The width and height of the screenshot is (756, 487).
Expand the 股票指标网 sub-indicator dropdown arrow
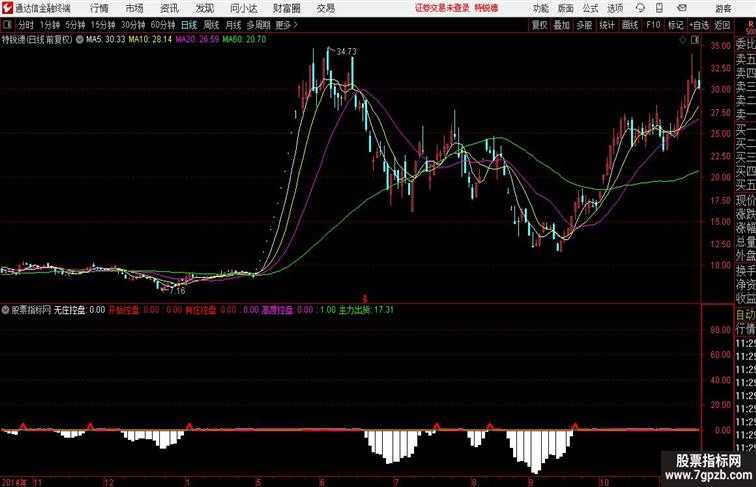point(5,310)
